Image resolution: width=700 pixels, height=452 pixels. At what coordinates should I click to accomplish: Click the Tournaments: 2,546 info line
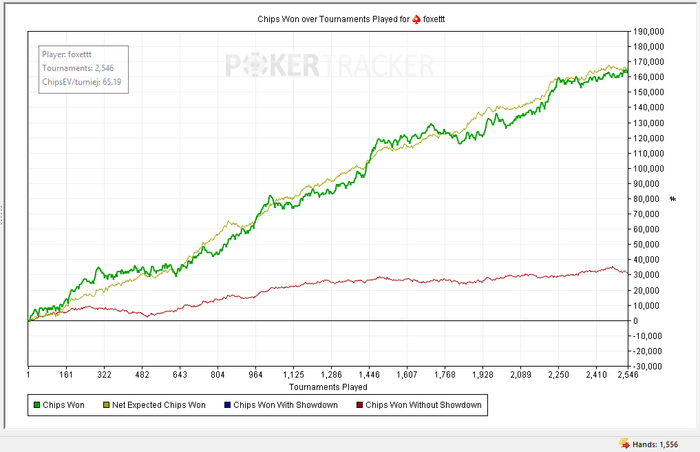pos(78,68)
